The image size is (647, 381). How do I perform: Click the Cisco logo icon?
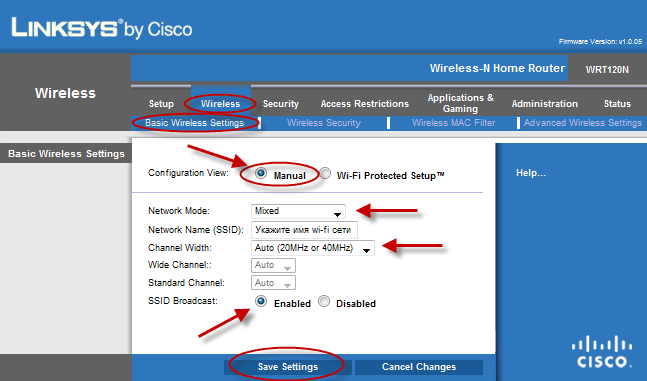(x=602, y=352)
